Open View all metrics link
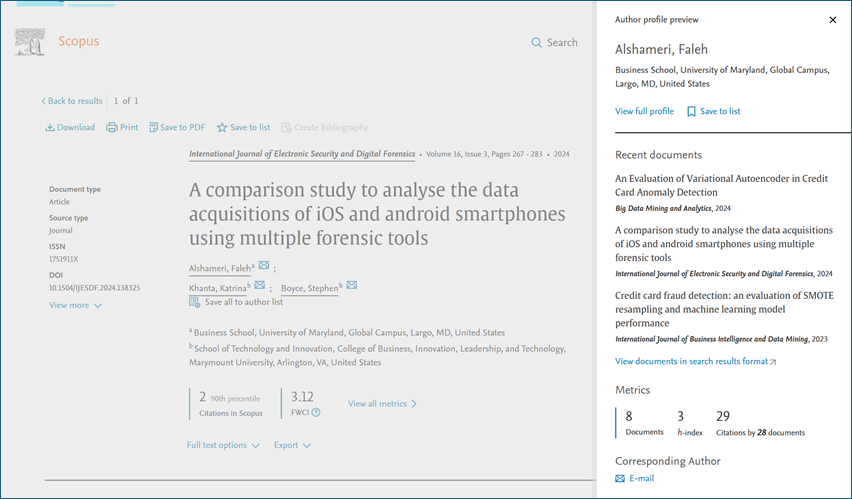This screenshot has width=852, height=499. pos(382,404)
